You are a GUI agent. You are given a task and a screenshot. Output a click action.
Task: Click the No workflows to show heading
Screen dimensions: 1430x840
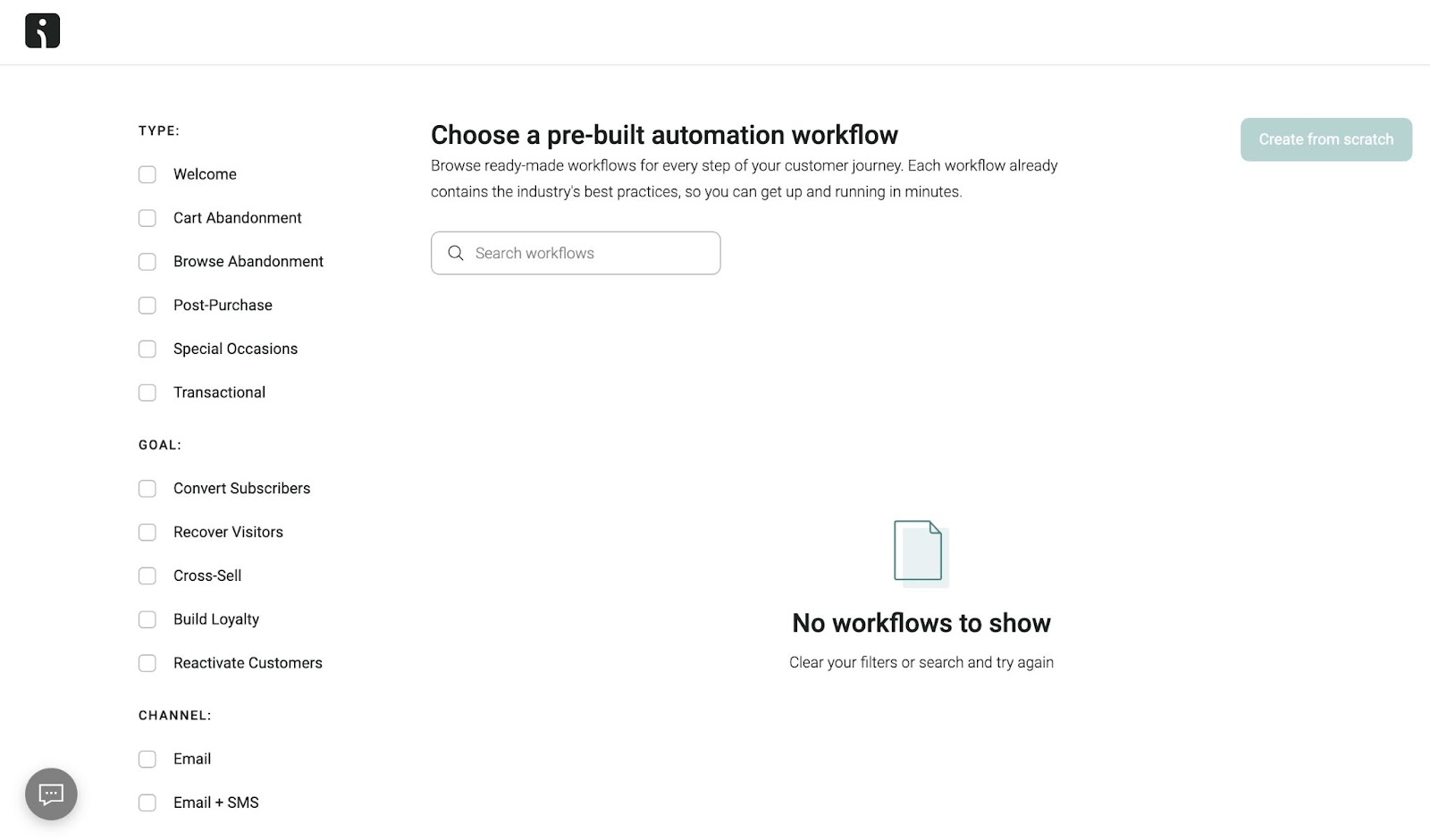click(x=921, y=623)
